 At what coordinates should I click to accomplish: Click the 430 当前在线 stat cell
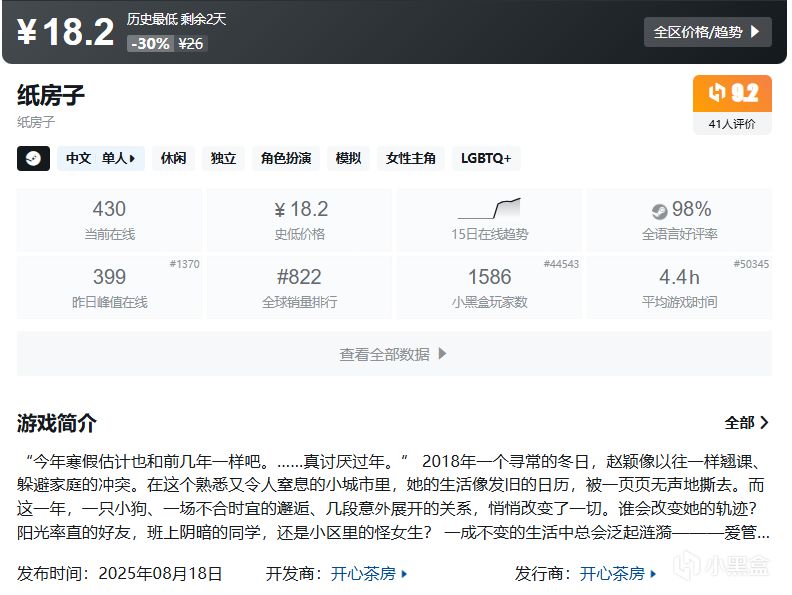click(109, 220)
